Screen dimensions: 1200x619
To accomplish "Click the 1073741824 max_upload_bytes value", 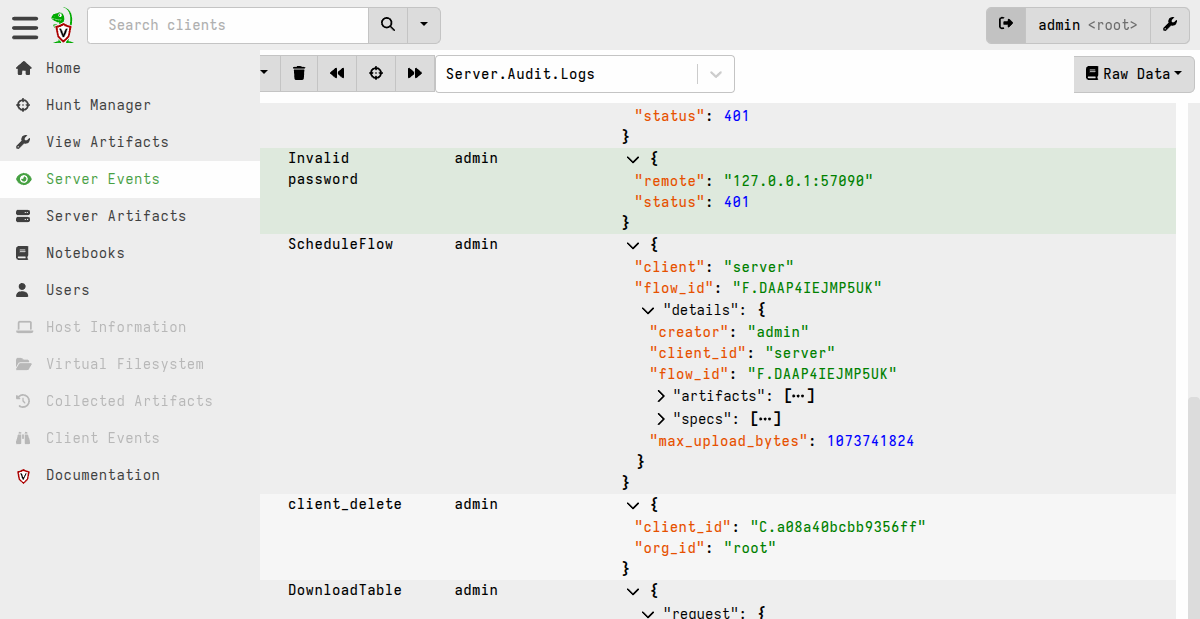I will pos(870,441).
